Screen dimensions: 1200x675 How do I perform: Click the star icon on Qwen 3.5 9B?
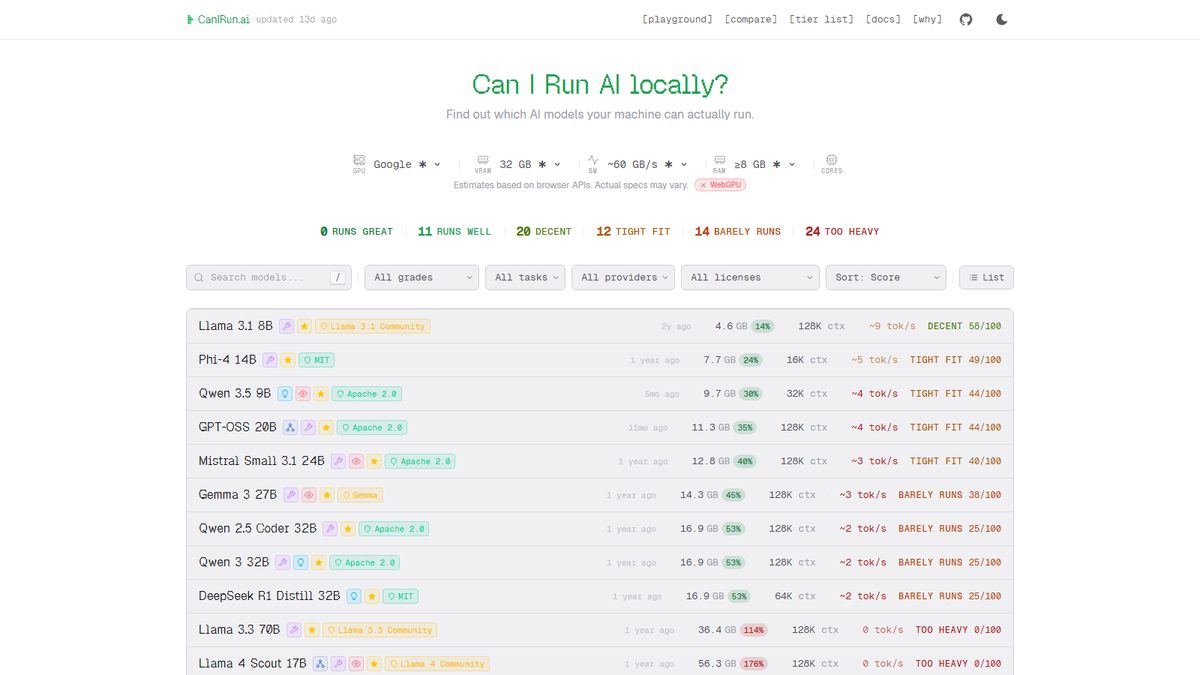[321, 394]
